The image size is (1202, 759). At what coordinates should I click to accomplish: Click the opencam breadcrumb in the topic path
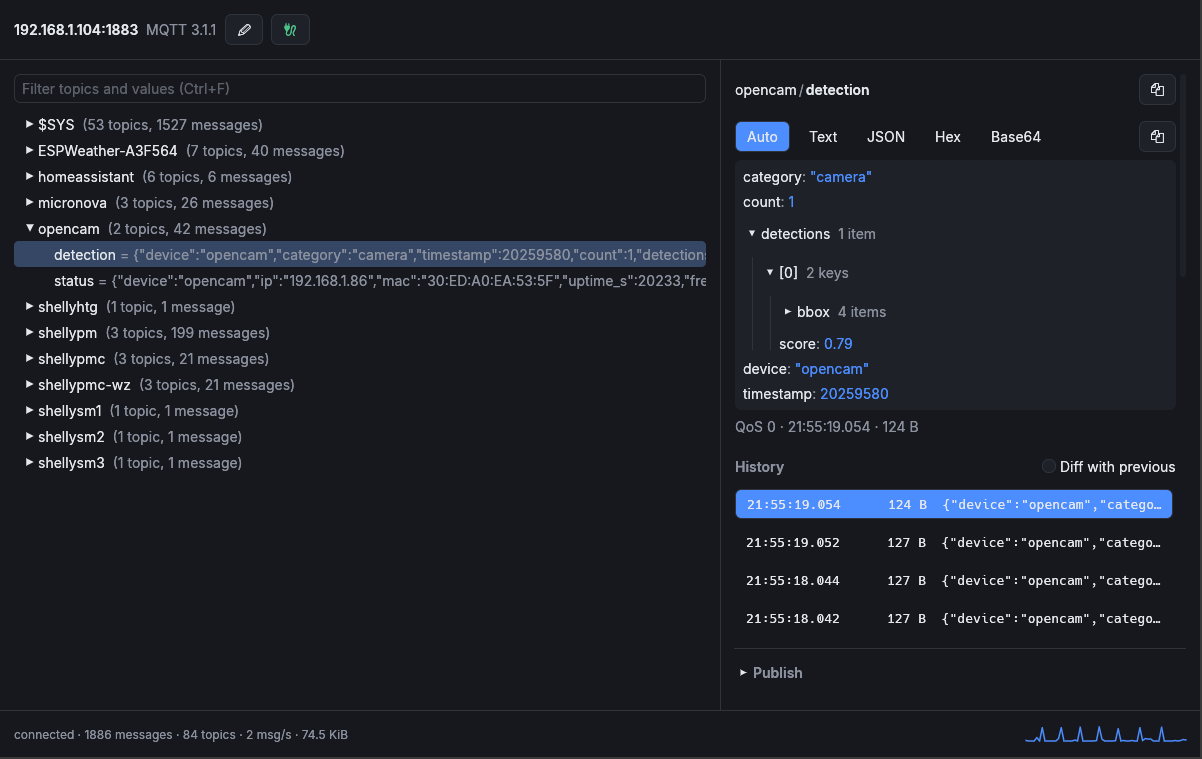(x=765, y=90)
